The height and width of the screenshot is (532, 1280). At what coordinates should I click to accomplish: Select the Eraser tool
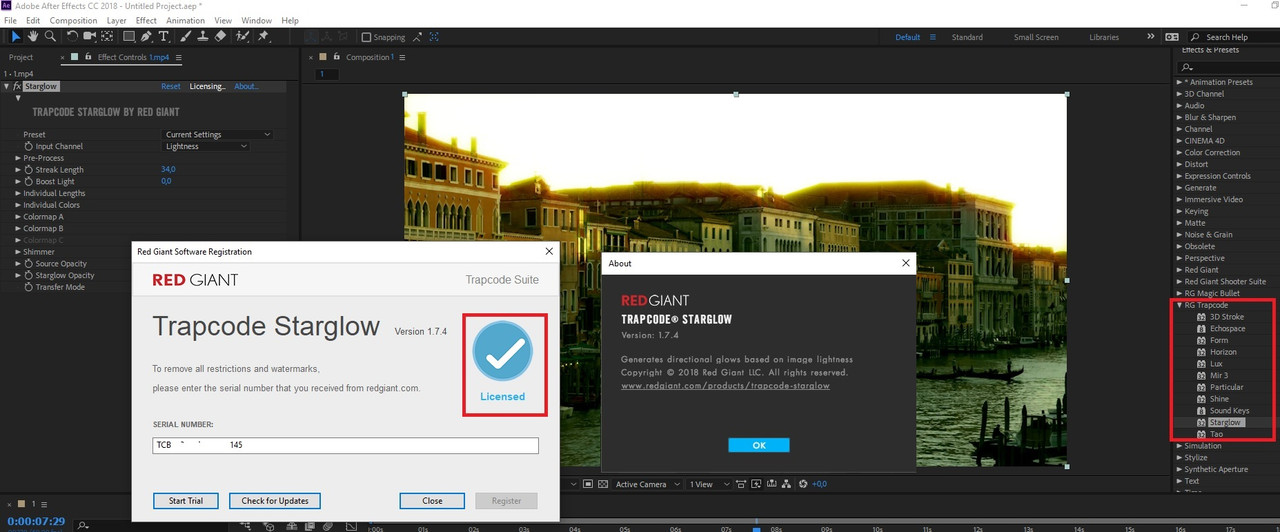click(220, 37)
